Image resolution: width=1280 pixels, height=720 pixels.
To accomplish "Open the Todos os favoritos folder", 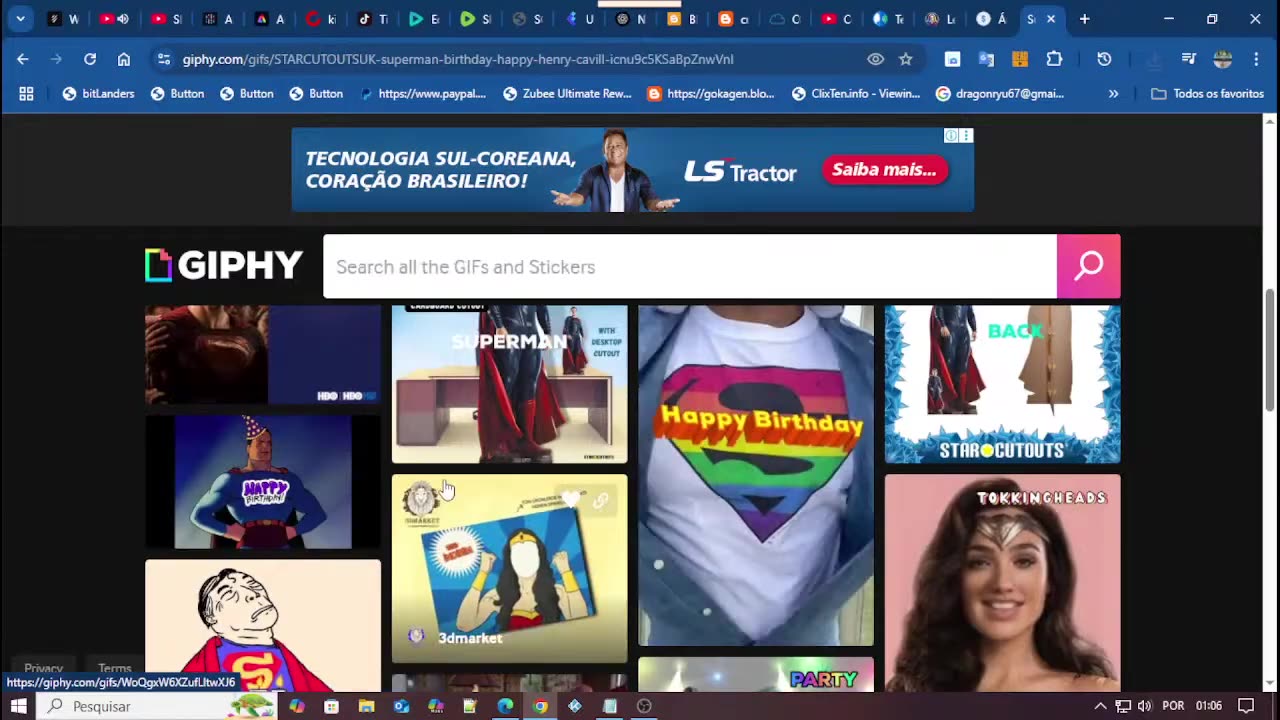I will point(1207,93).
